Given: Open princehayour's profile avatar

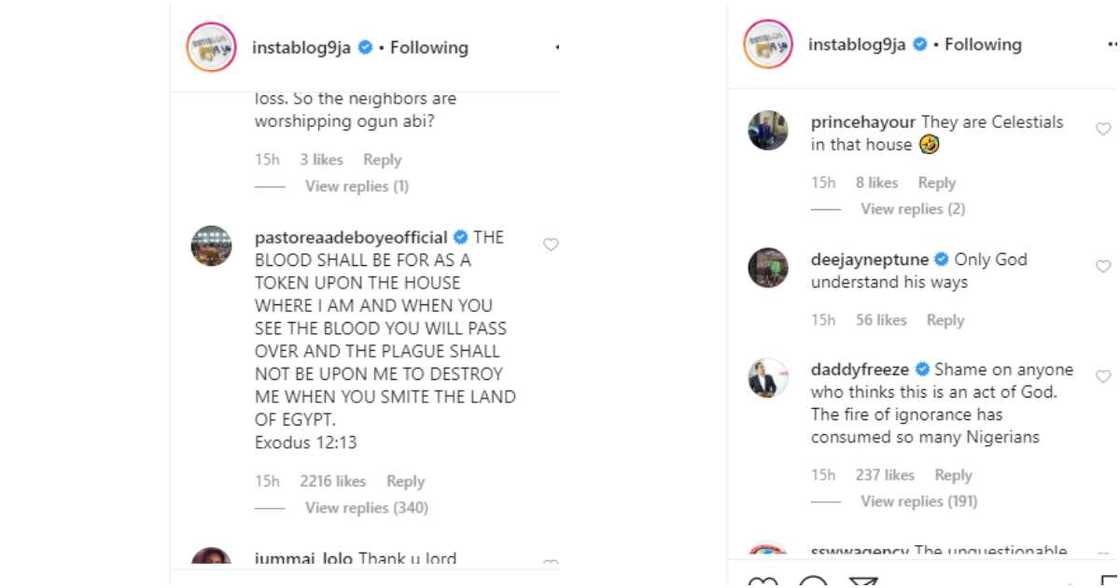Looking at the screenshot, I should [767, 130].
